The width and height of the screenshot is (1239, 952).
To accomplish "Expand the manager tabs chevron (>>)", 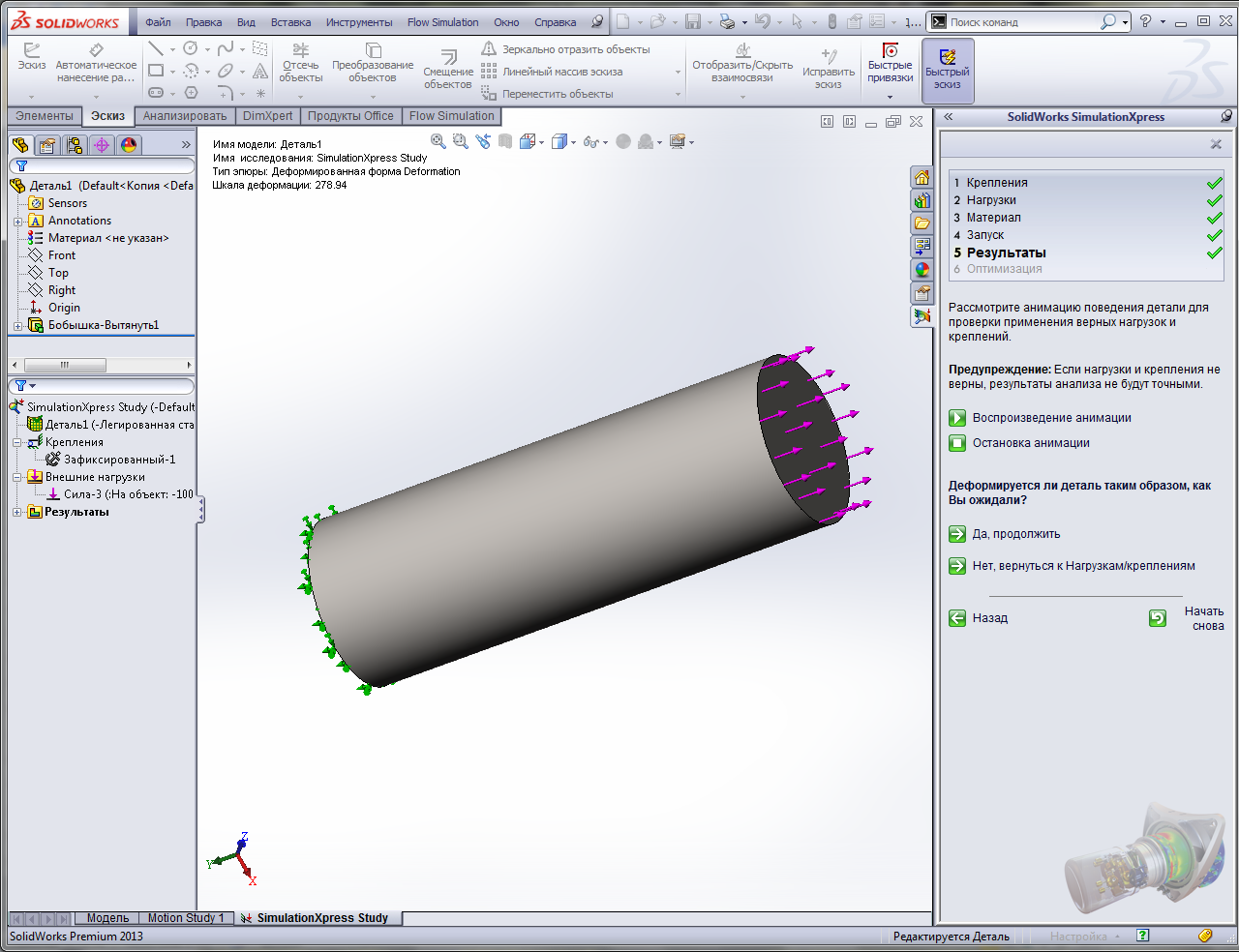I will (186, 145).
